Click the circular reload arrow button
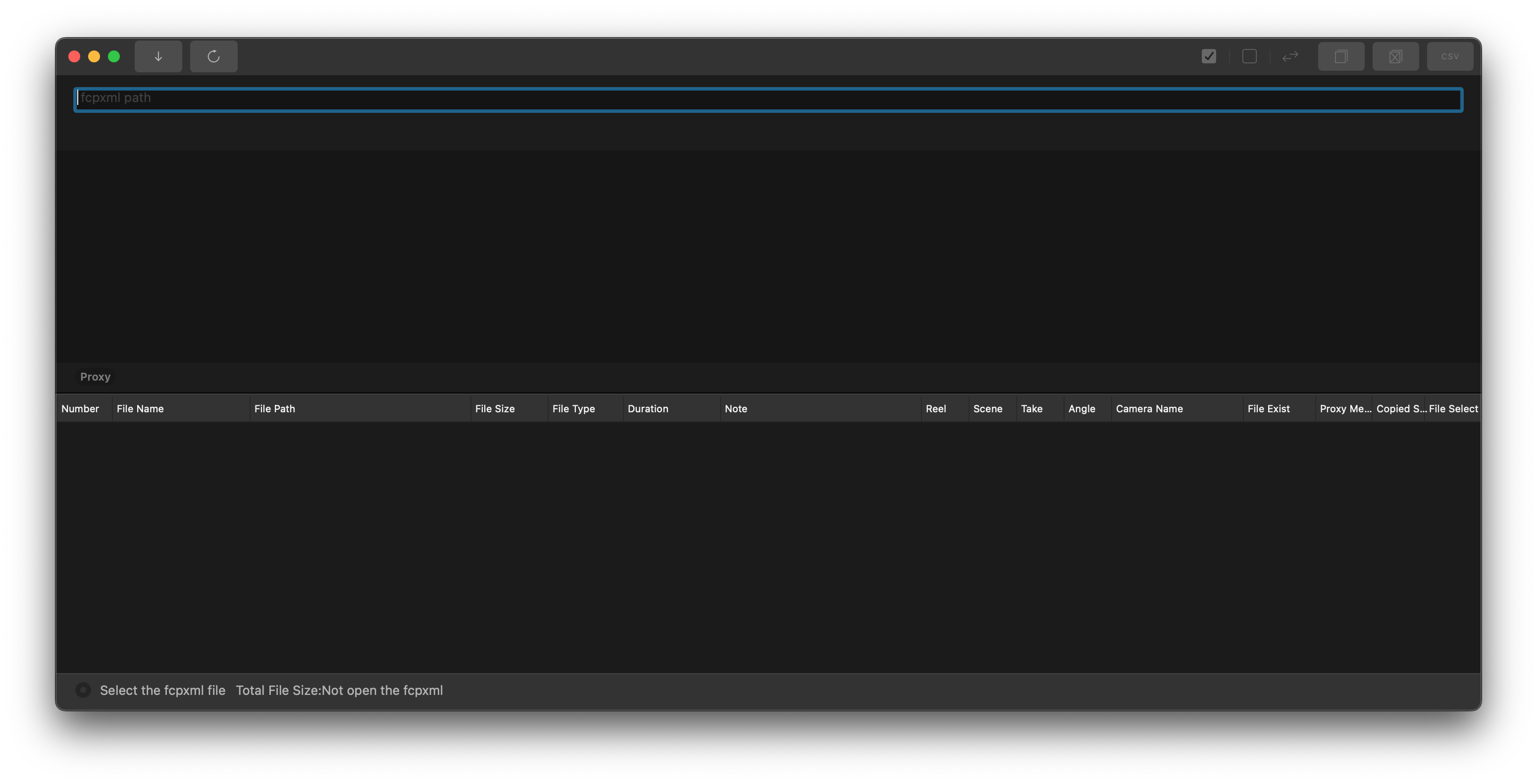 click(213, 56)
